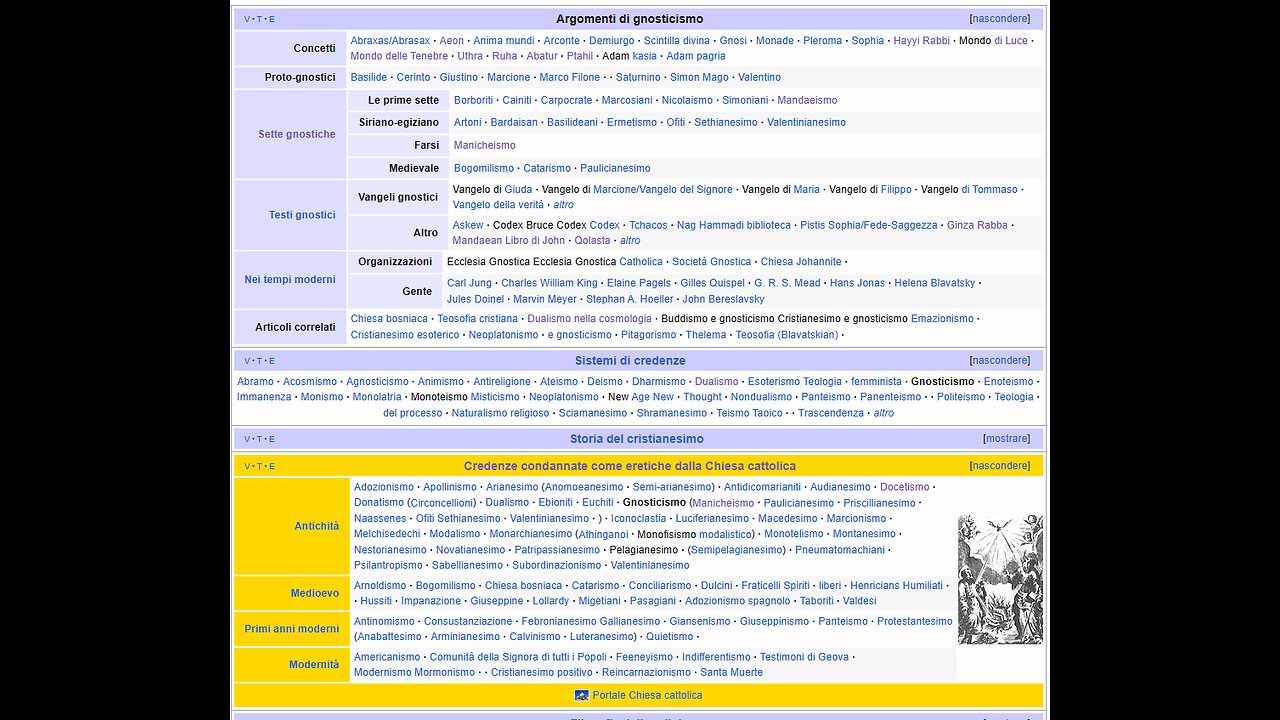Screen dimensions: 1280x720
Task: Open the Trascendenza link
Action: pos(831,413)
